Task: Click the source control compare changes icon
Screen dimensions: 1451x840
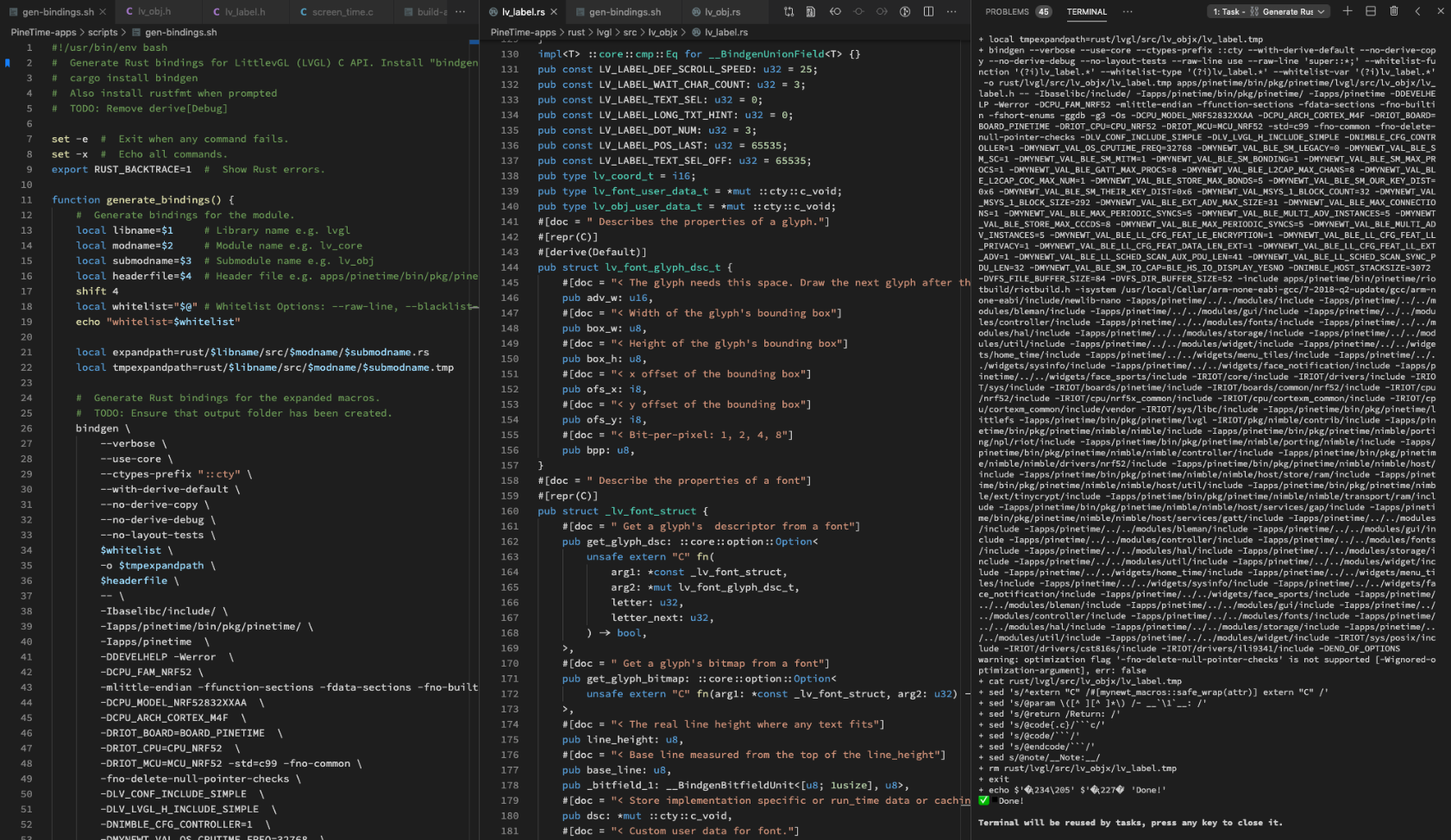Action: coord(788,12)
